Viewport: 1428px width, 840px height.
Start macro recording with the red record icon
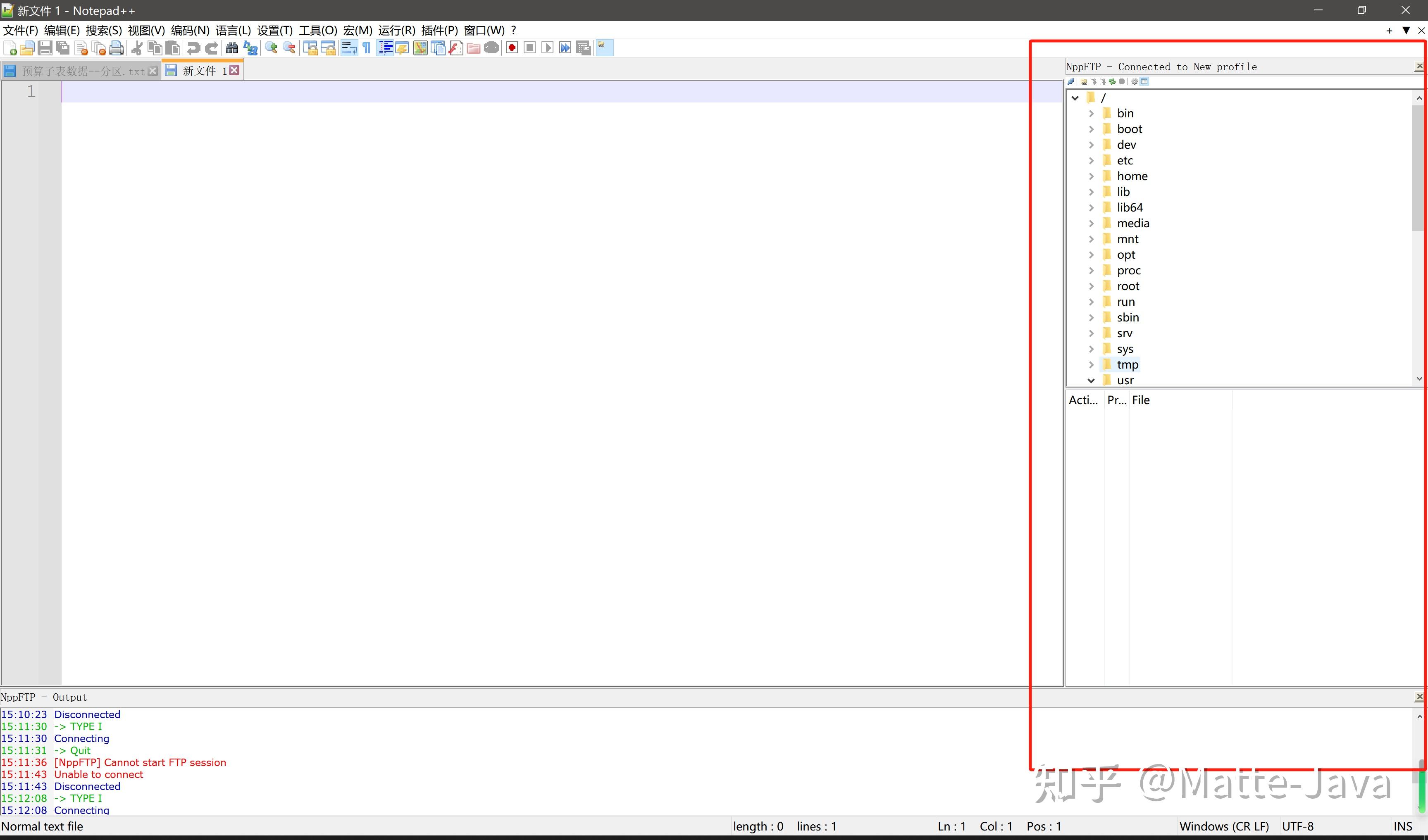[x=511, y=48]
